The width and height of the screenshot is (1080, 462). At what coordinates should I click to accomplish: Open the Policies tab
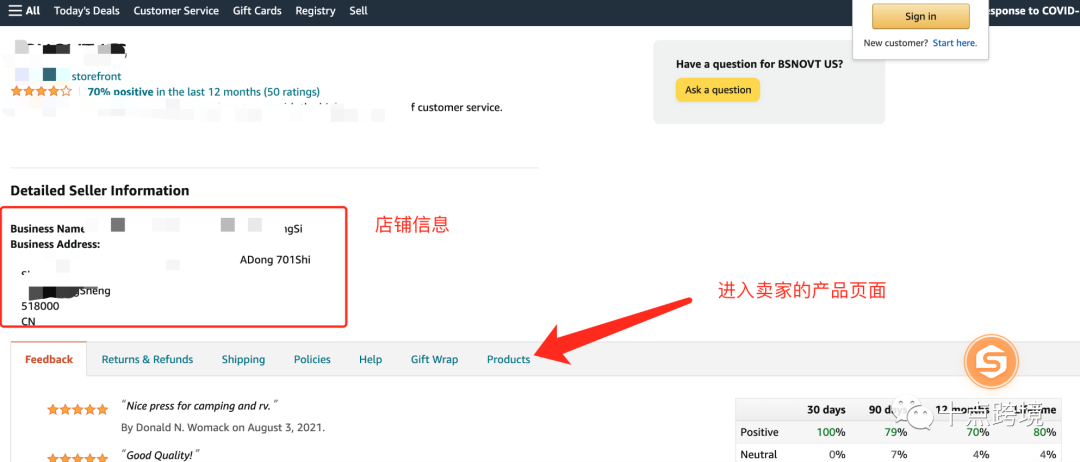(312, 359)
